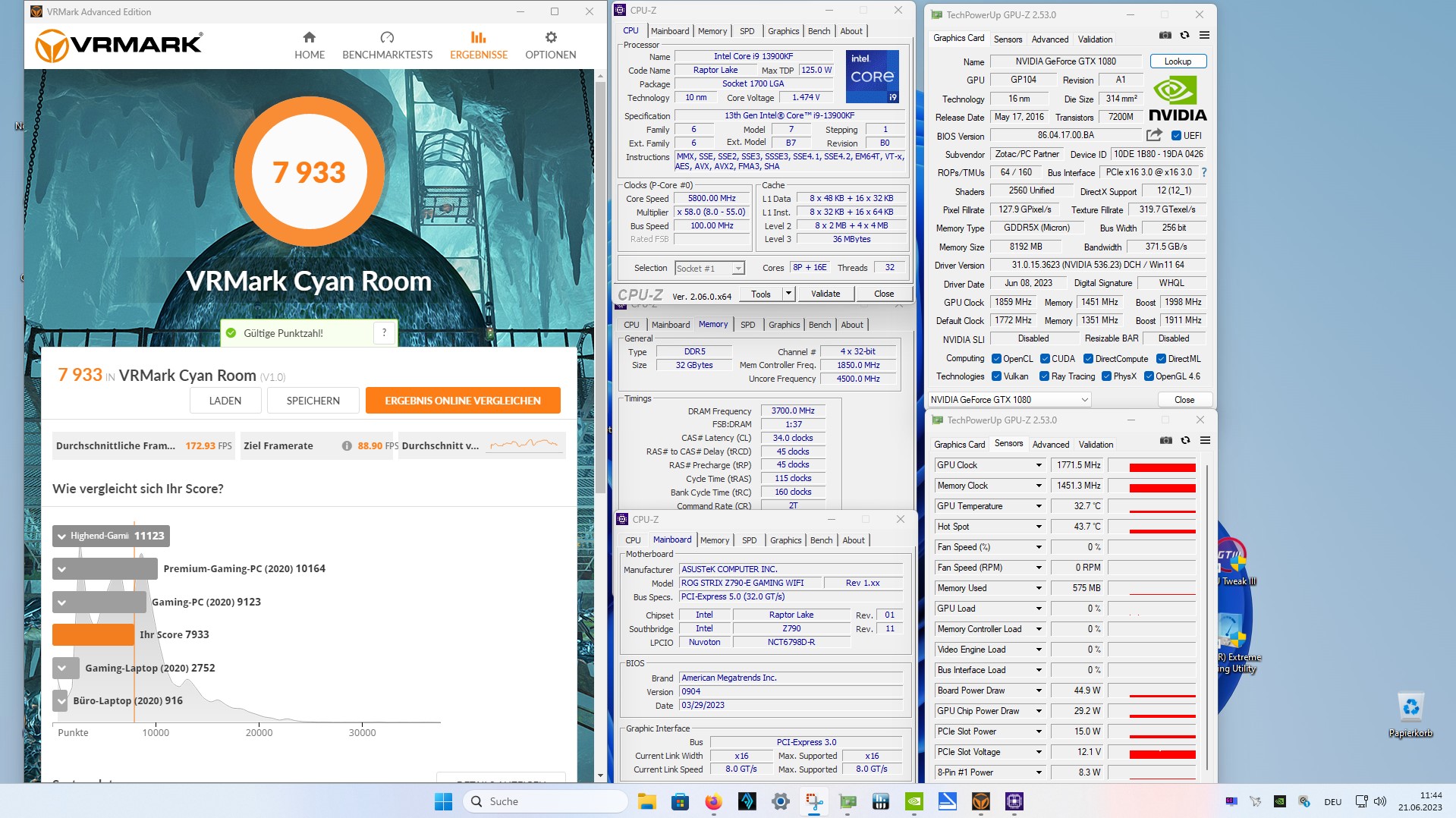Open the HOME section in VRMark
1456x818 pixels.
tap(310, 46)
